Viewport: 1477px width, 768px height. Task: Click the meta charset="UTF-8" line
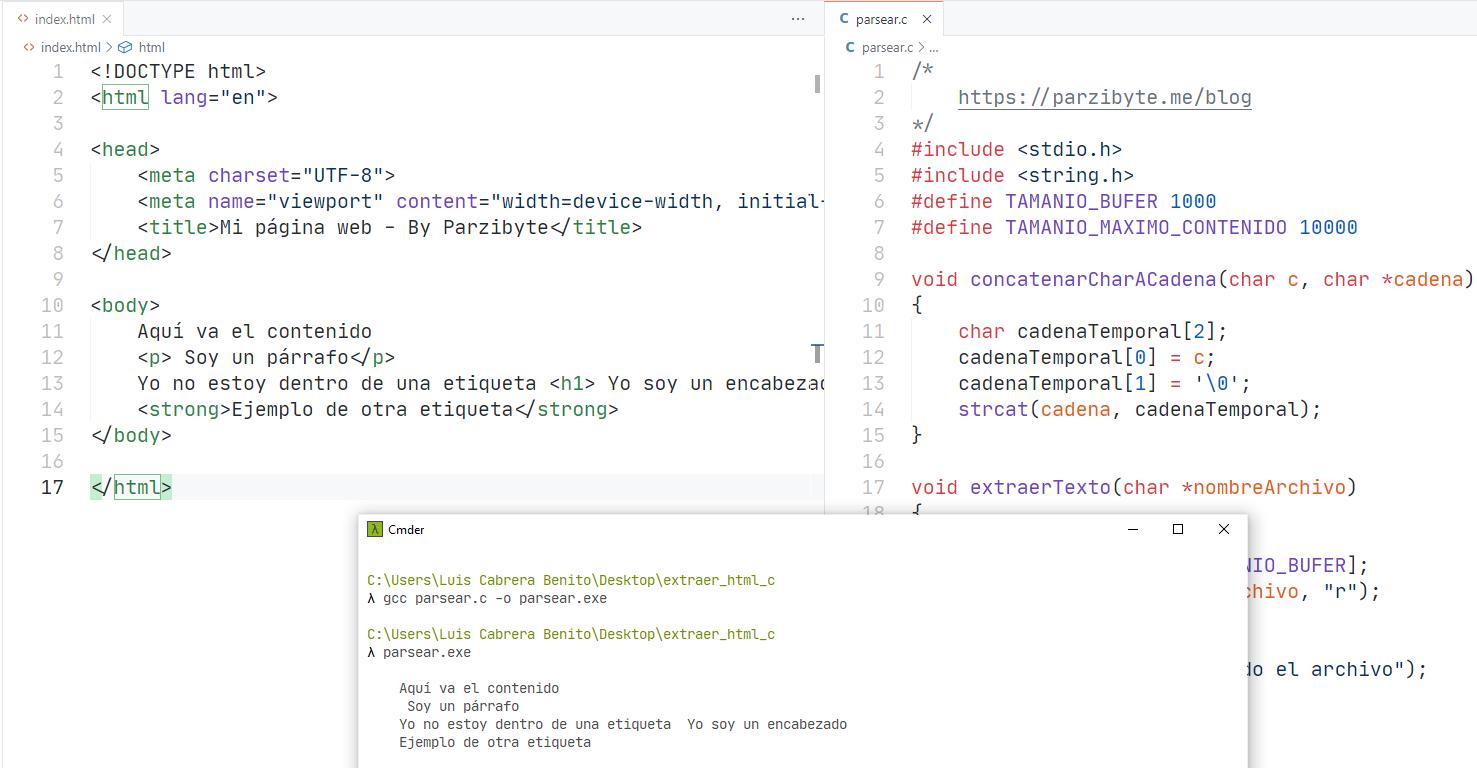tap(266, 175)
